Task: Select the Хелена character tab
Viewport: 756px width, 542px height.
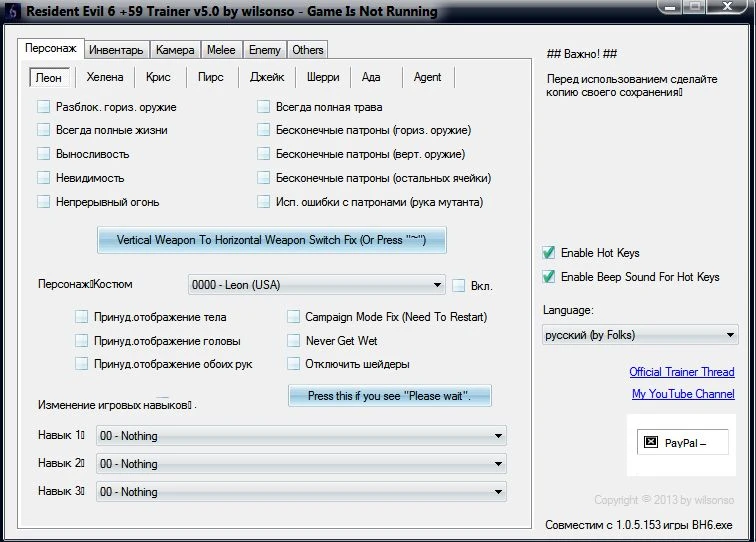Action: [x=105, y=77]
